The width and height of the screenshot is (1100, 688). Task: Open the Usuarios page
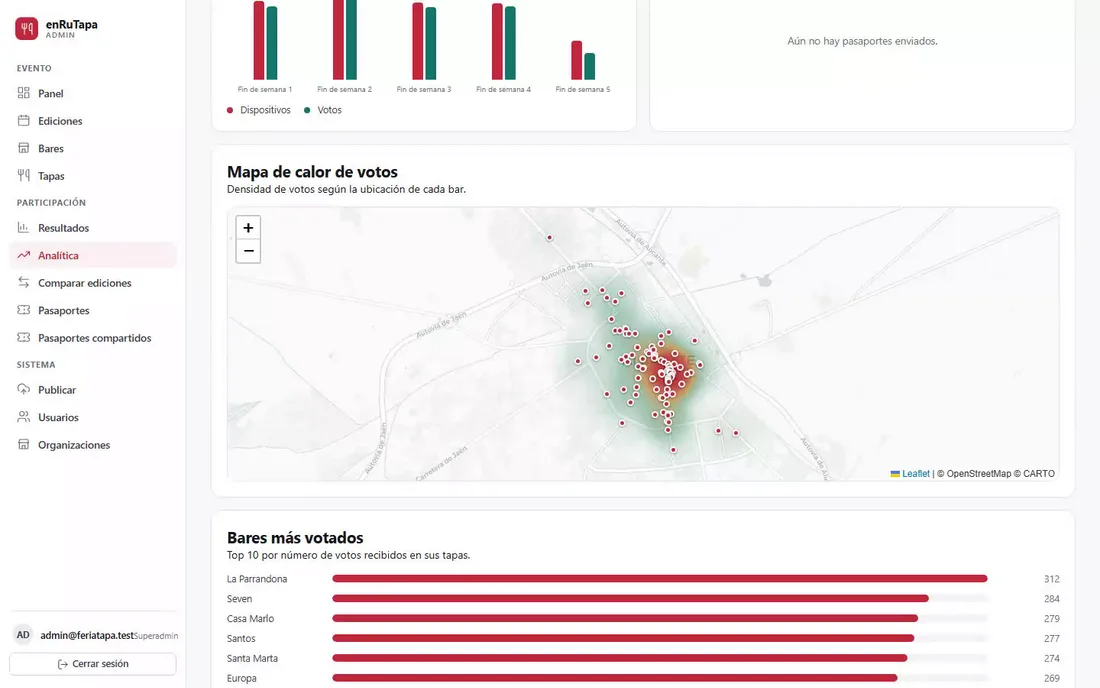click(93, 417)
